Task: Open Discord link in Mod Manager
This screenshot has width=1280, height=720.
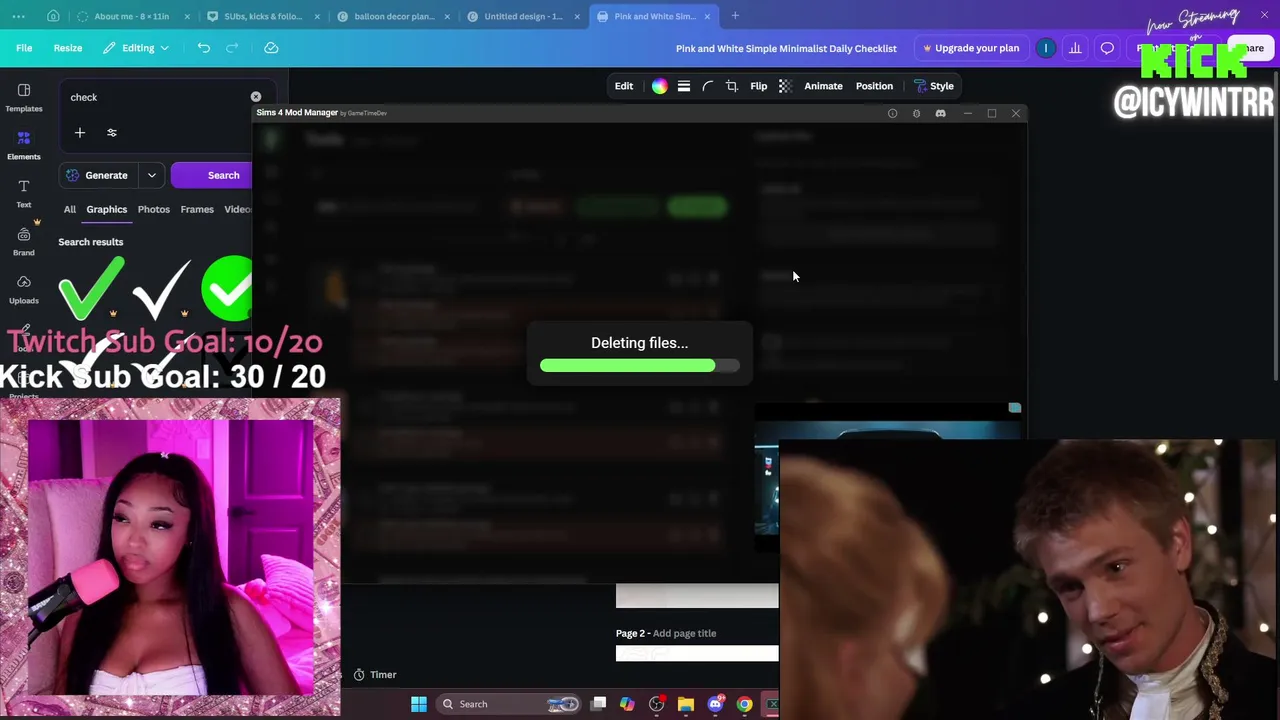Action: [941, 113]
